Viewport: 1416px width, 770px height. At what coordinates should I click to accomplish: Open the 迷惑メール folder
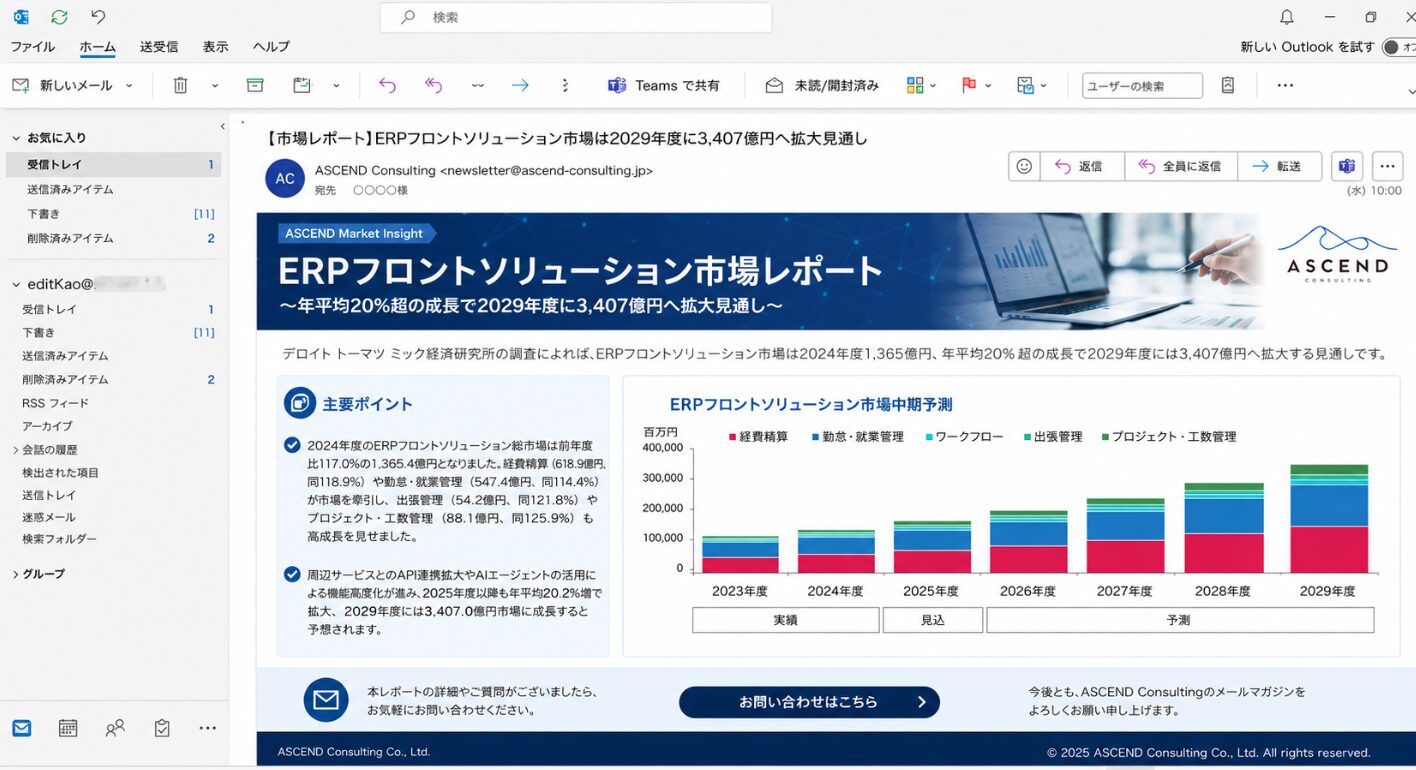pos(49,517)
